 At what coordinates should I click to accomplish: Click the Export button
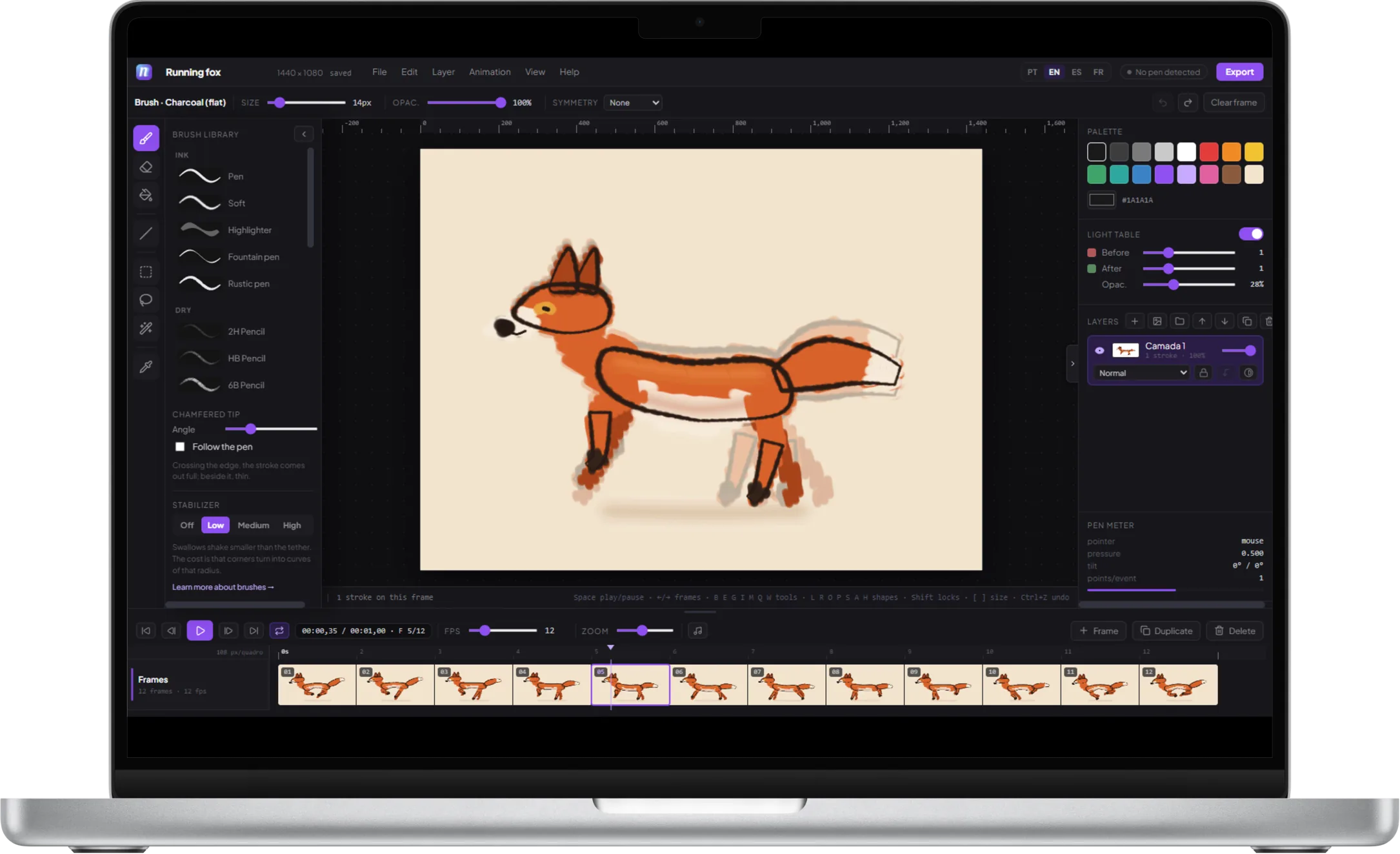tap(1239, 72)
